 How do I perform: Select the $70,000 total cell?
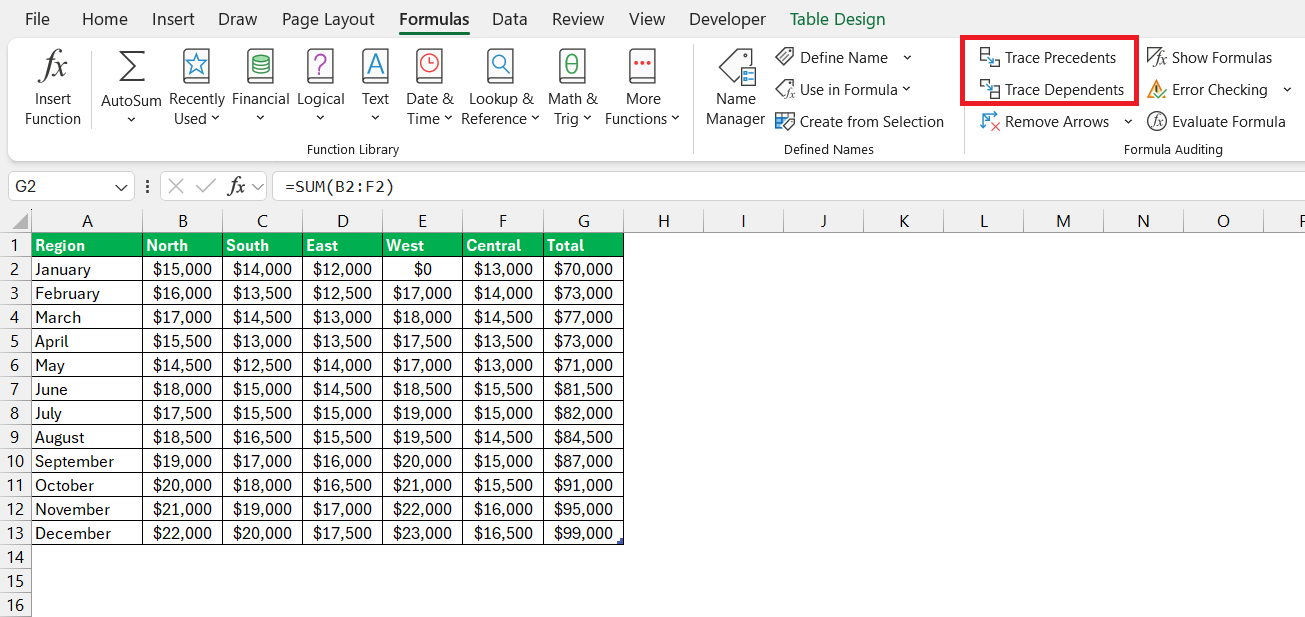coord(583,269)
